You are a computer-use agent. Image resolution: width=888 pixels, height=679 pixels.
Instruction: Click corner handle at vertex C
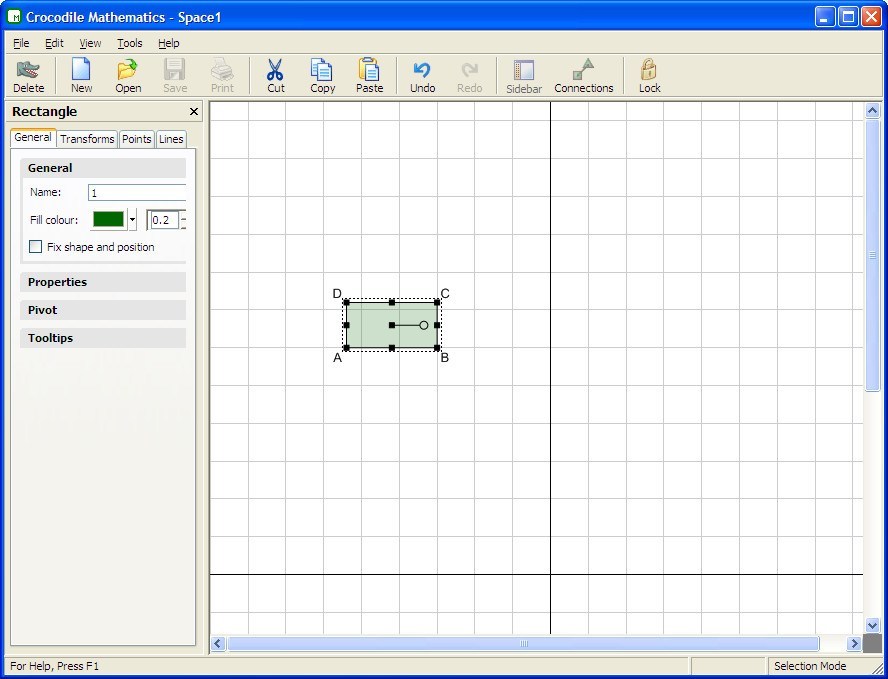(x=437, y=302)
